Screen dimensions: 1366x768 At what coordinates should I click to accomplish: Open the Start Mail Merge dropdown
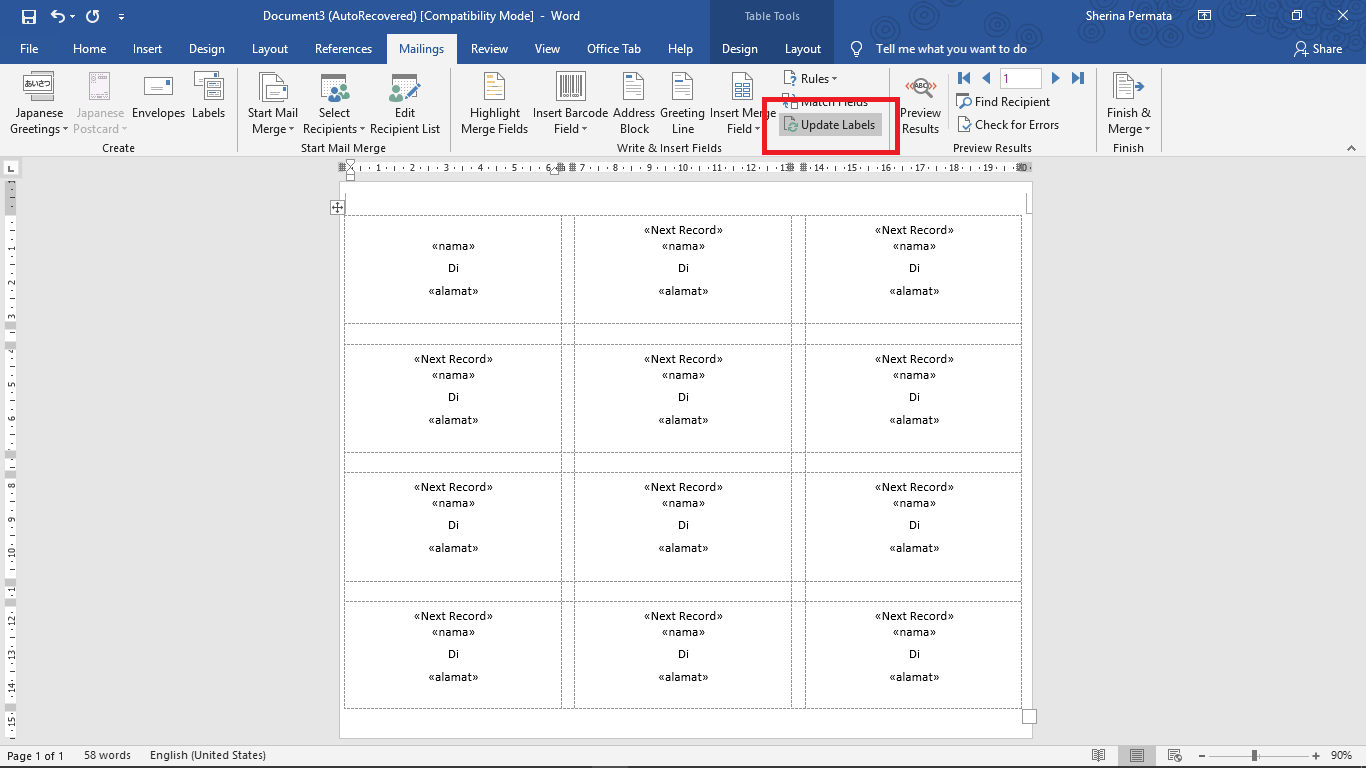(x=272, y=103)
